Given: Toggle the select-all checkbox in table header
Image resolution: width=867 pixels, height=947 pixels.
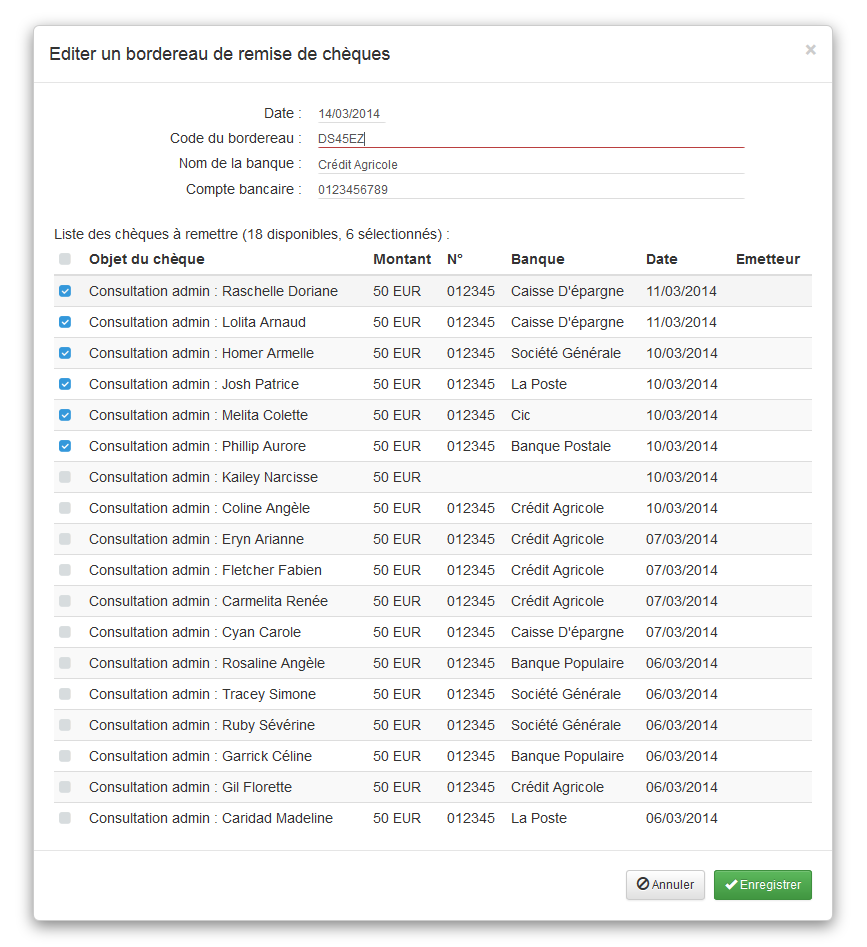Looking at the screenshot, I should tap(65, 260).
